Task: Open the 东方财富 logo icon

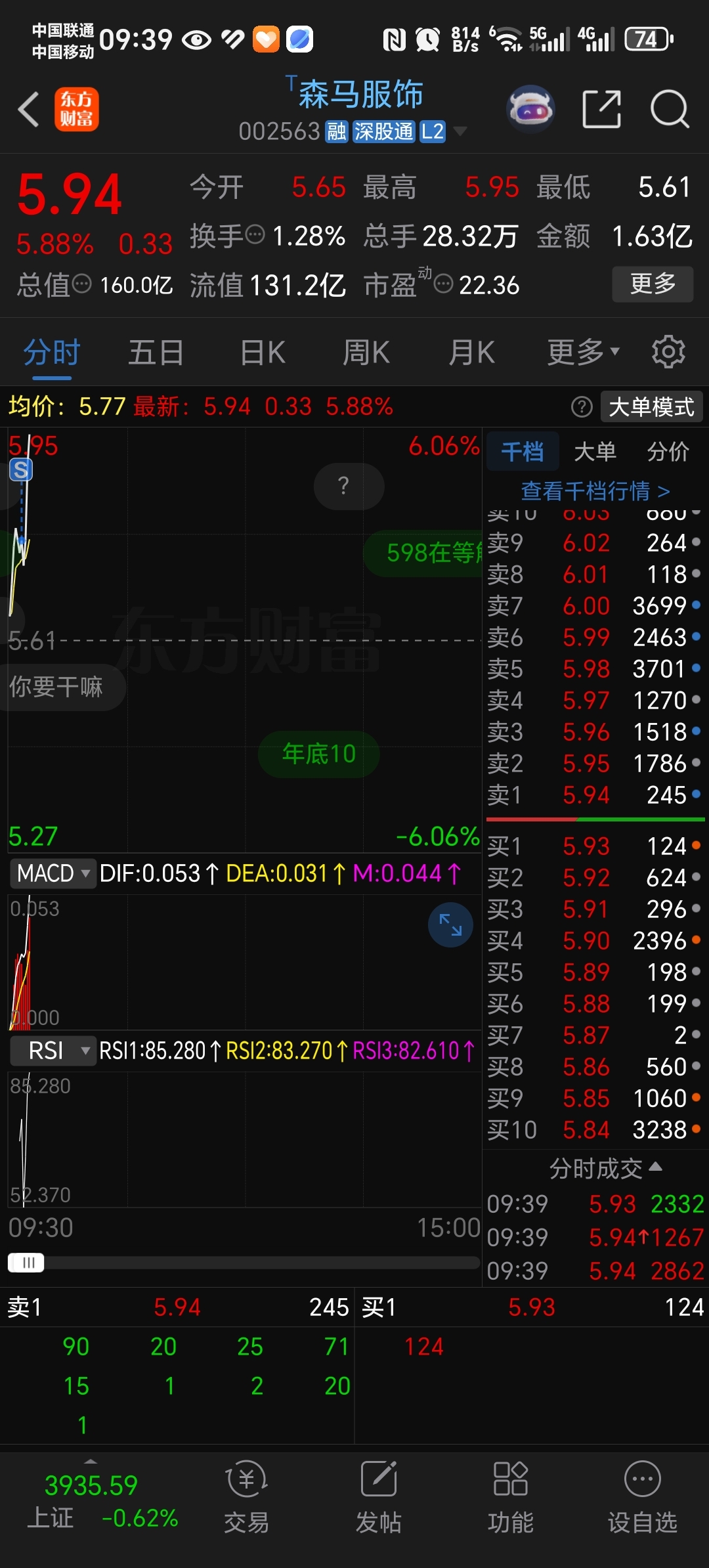Action: pos(77,109)
